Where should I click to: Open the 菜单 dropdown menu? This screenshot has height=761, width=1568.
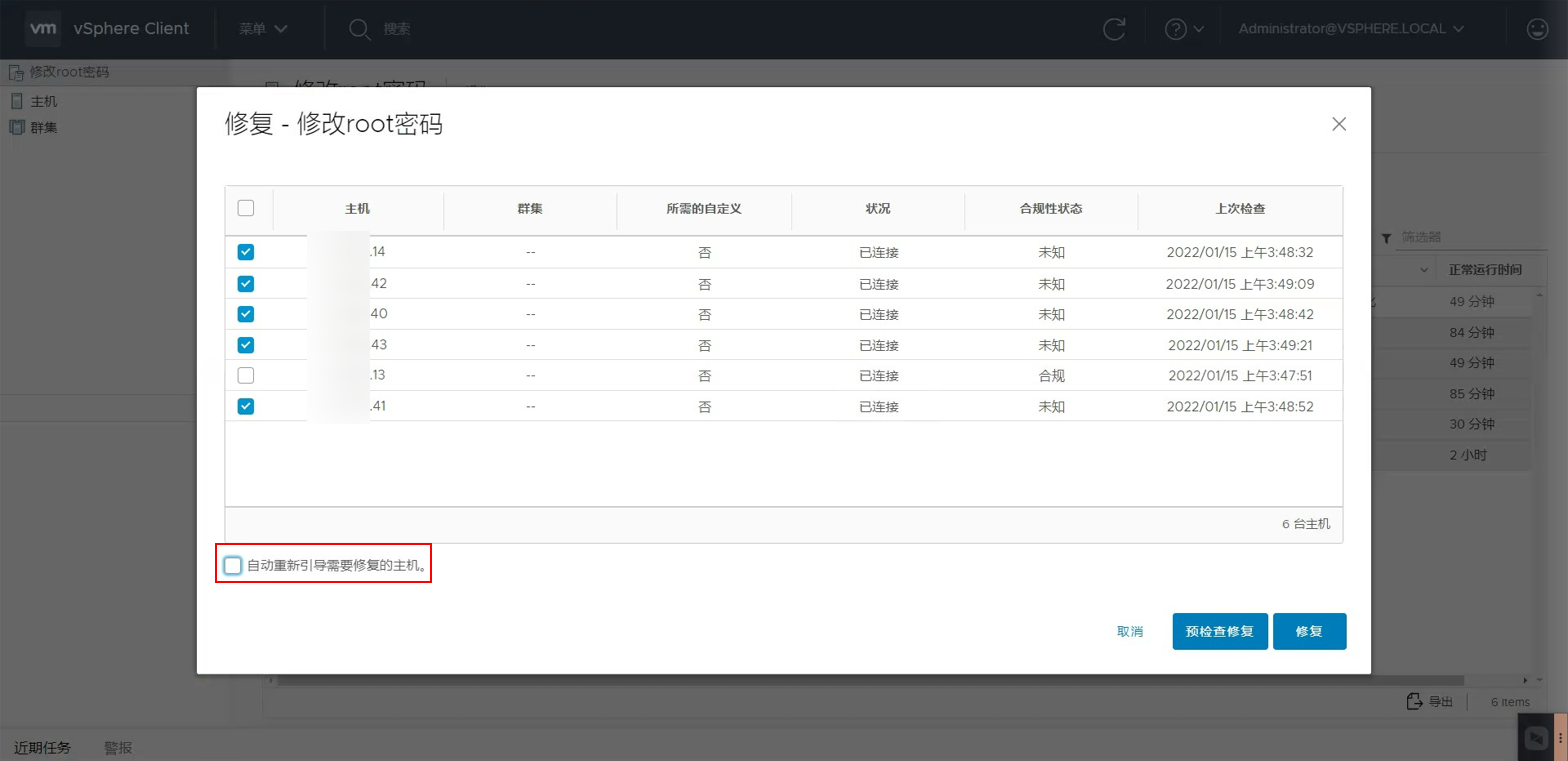(263, 29)
